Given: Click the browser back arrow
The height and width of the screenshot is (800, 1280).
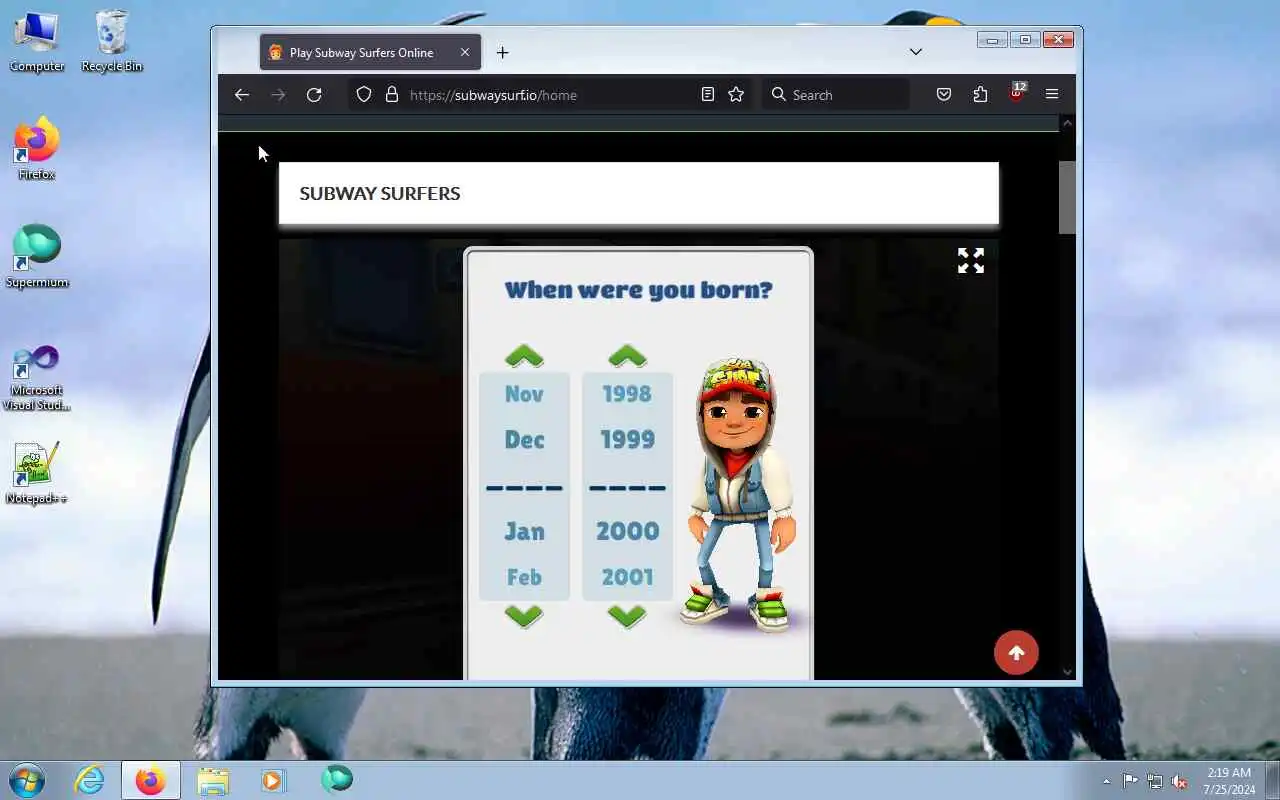Looking at the screenshot, I should (242, 94).
